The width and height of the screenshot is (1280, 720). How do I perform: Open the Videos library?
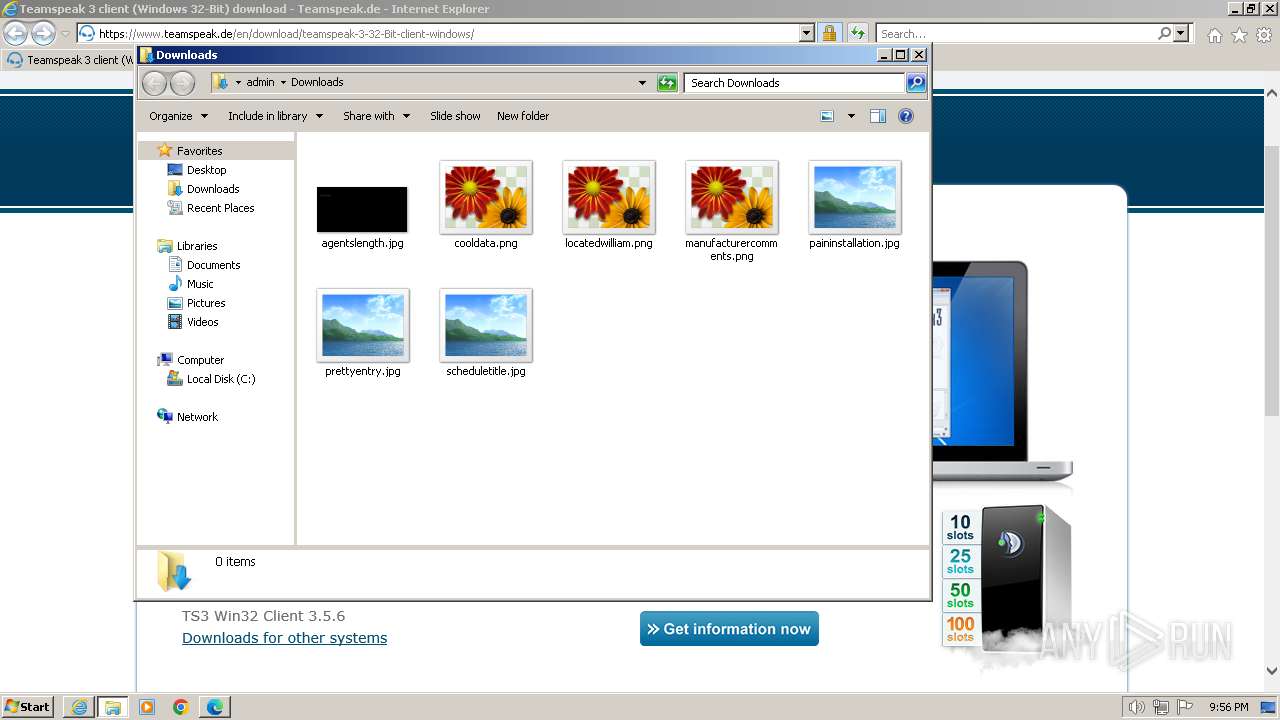coord(202,322)
